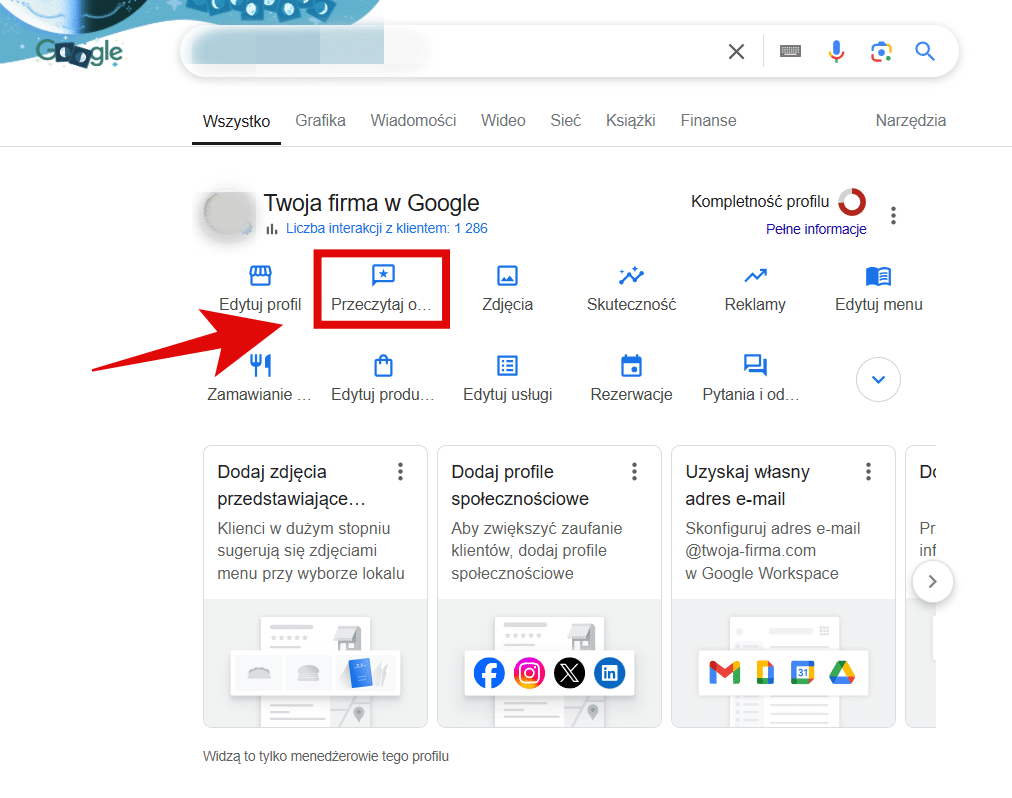This screenshot has height=798, width=1012.
Task: Open options for Dodaj zdjęcia card
Action: [401, 472]
